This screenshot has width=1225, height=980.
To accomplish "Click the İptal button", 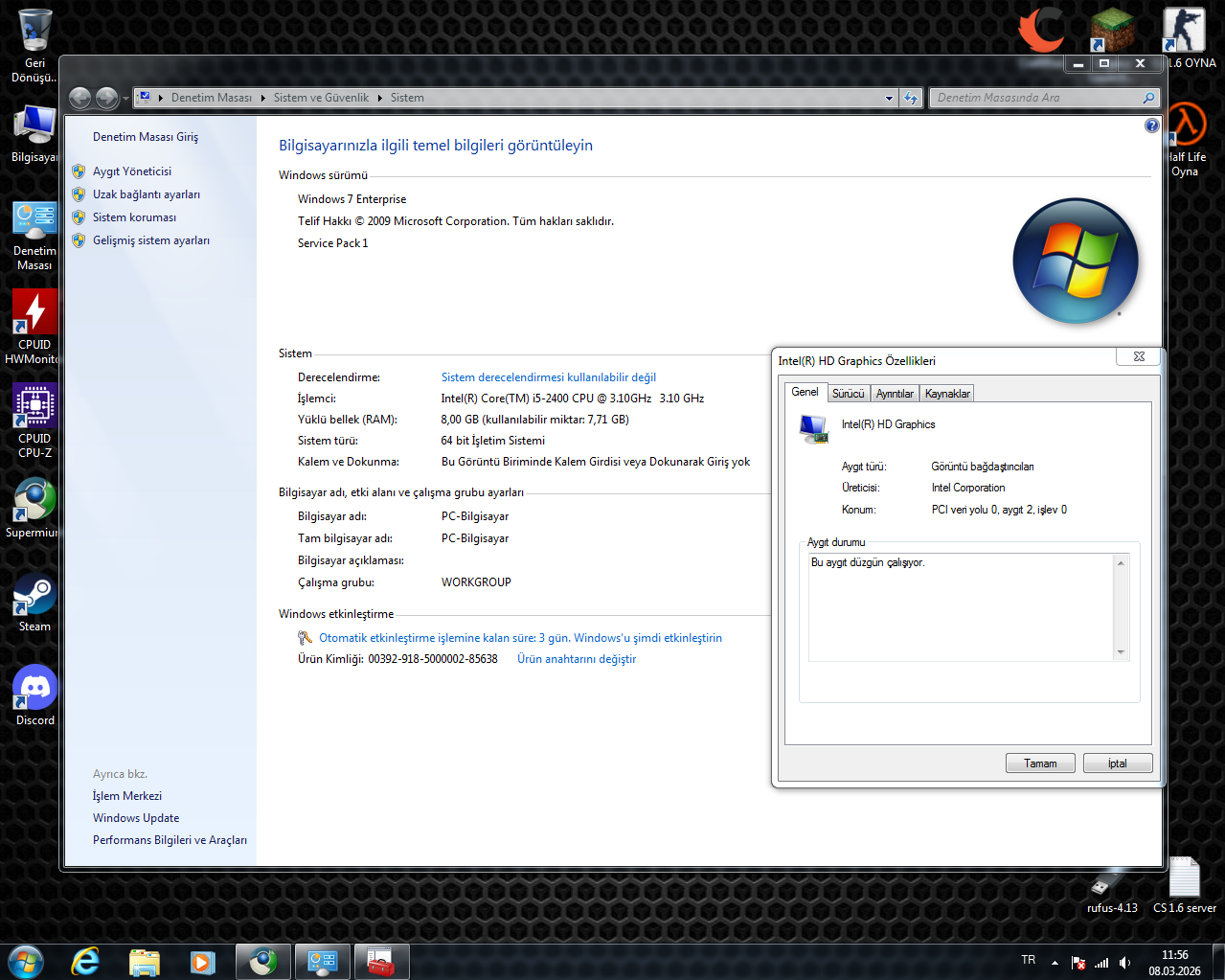I will tap(1118, 763).
